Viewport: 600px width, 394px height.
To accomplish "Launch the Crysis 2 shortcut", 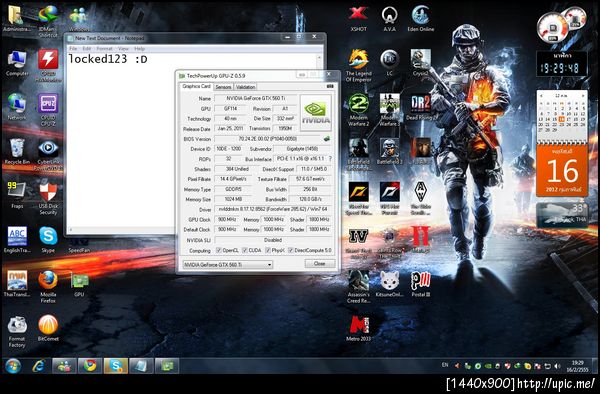I will click(420, 62).
